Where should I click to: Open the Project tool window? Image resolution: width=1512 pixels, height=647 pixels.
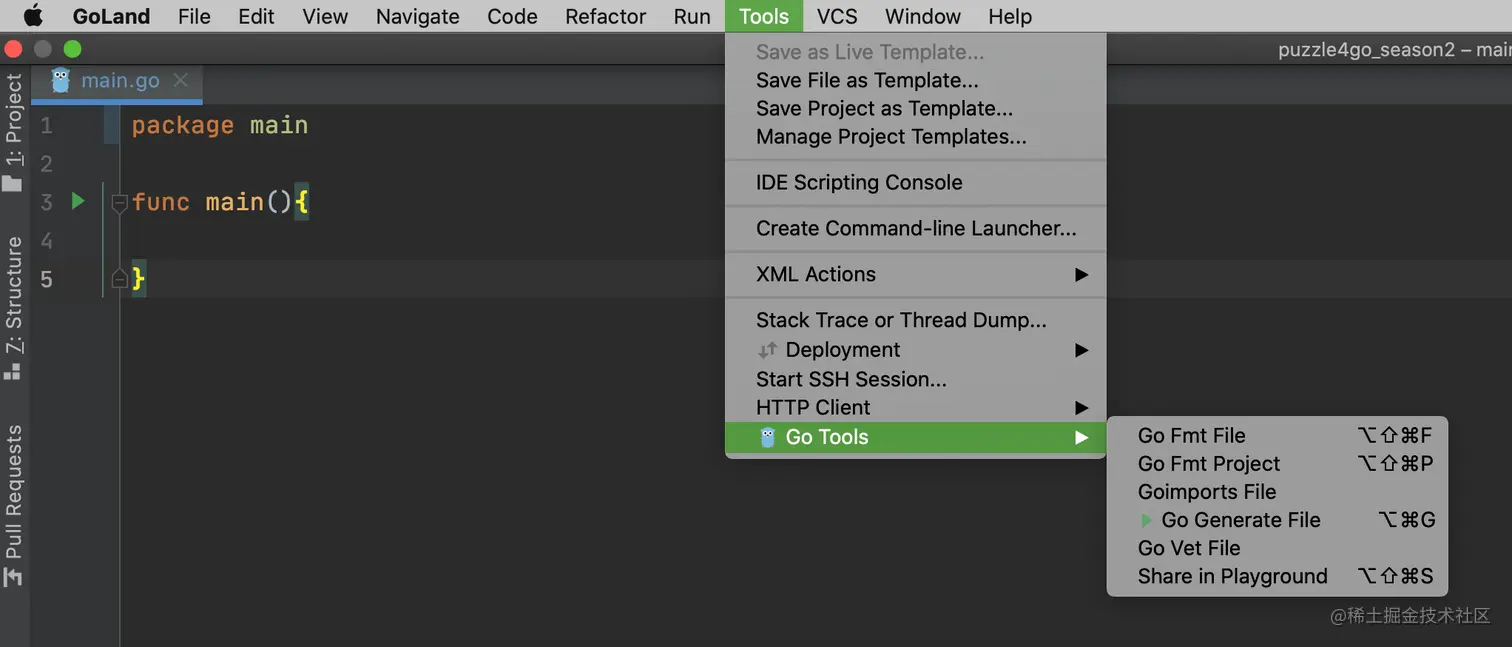click(x=13, y=132)
